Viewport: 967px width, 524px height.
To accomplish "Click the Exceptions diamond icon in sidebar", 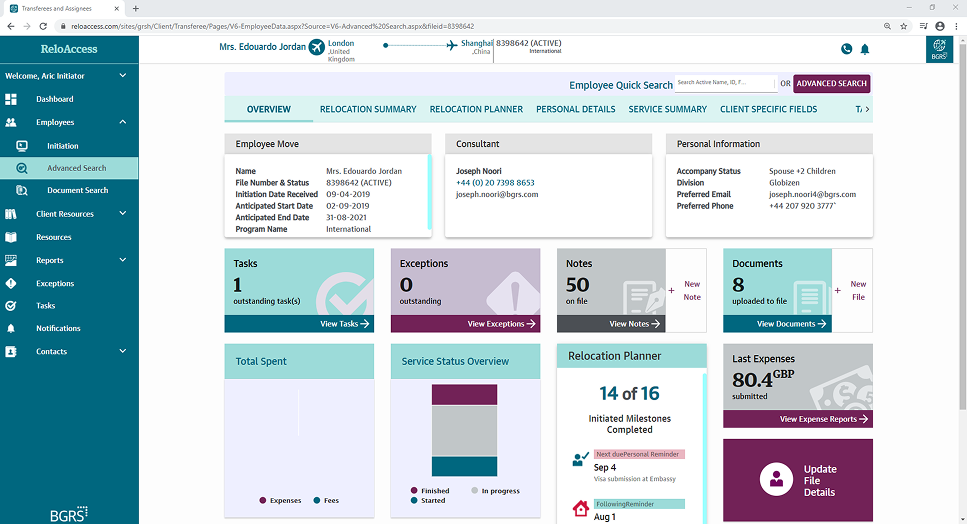I will point(11,284).
